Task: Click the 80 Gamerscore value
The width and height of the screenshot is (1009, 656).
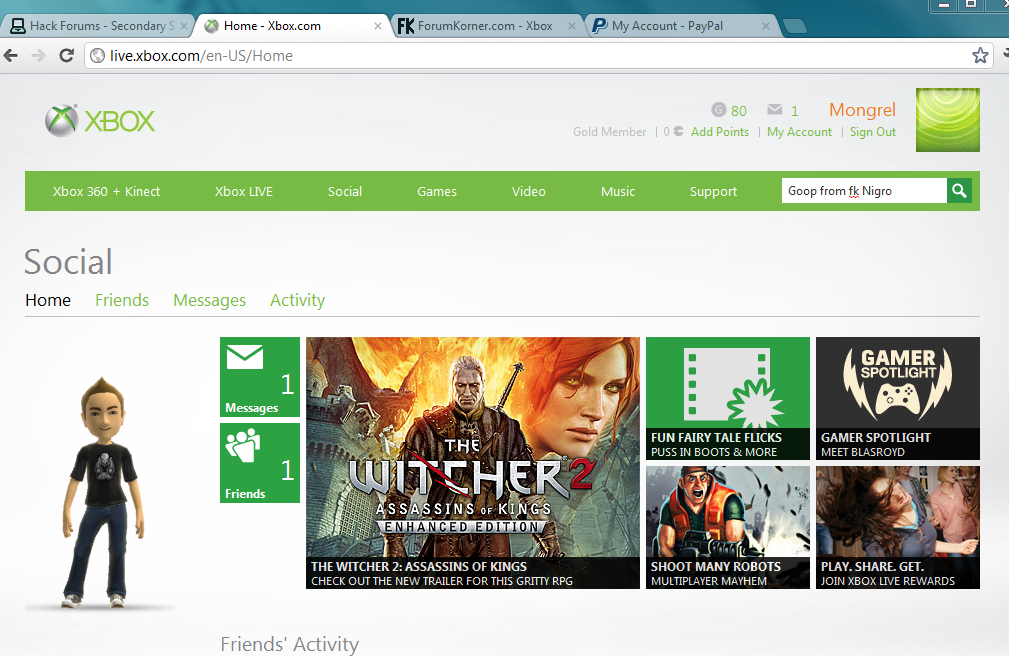Action: (x=739, y=111)
